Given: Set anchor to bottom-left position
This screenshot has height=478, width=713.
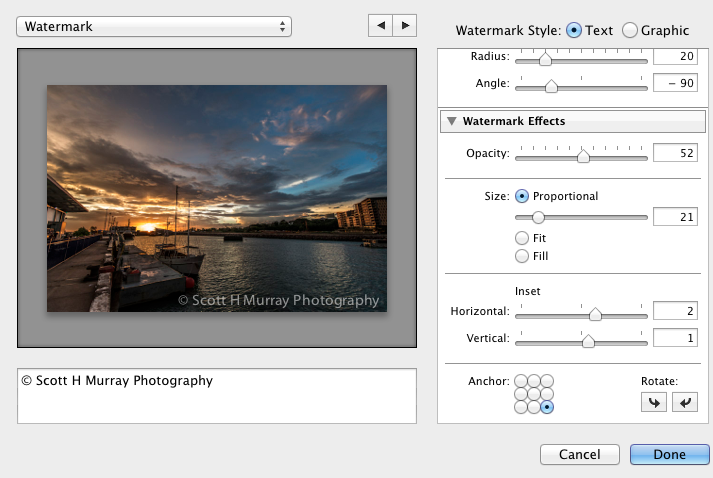Looking at the screenshot, I should (520, 407).
